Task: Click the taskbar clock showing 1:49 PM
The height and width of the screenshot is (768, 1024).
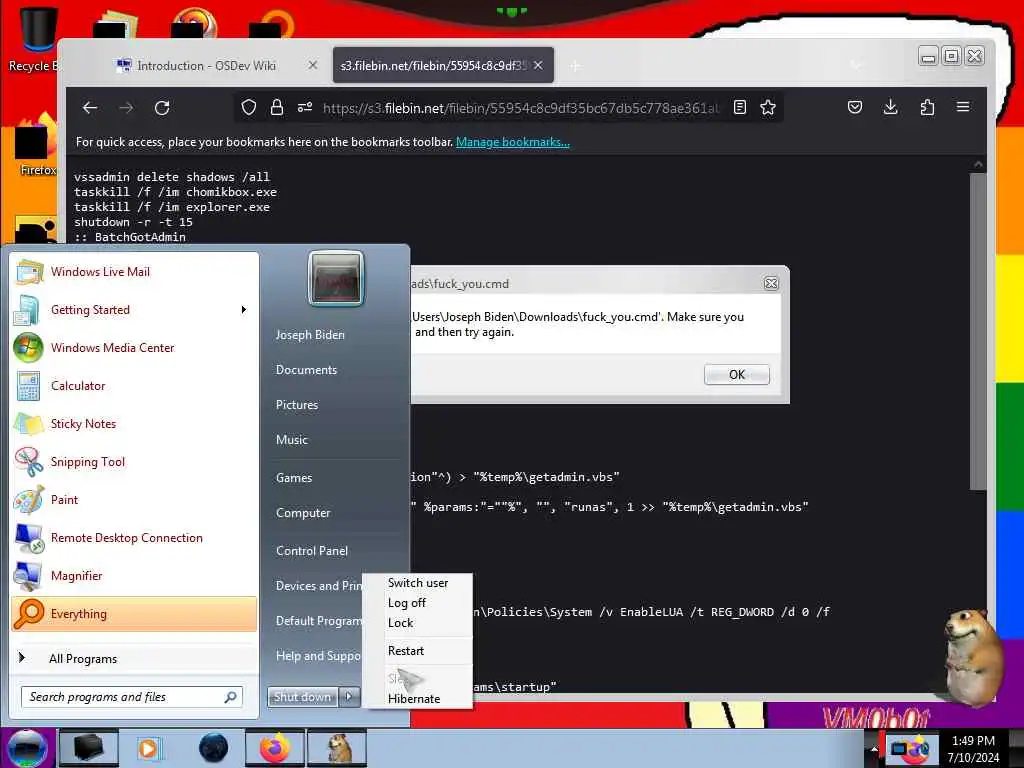Action: [973, 749]
